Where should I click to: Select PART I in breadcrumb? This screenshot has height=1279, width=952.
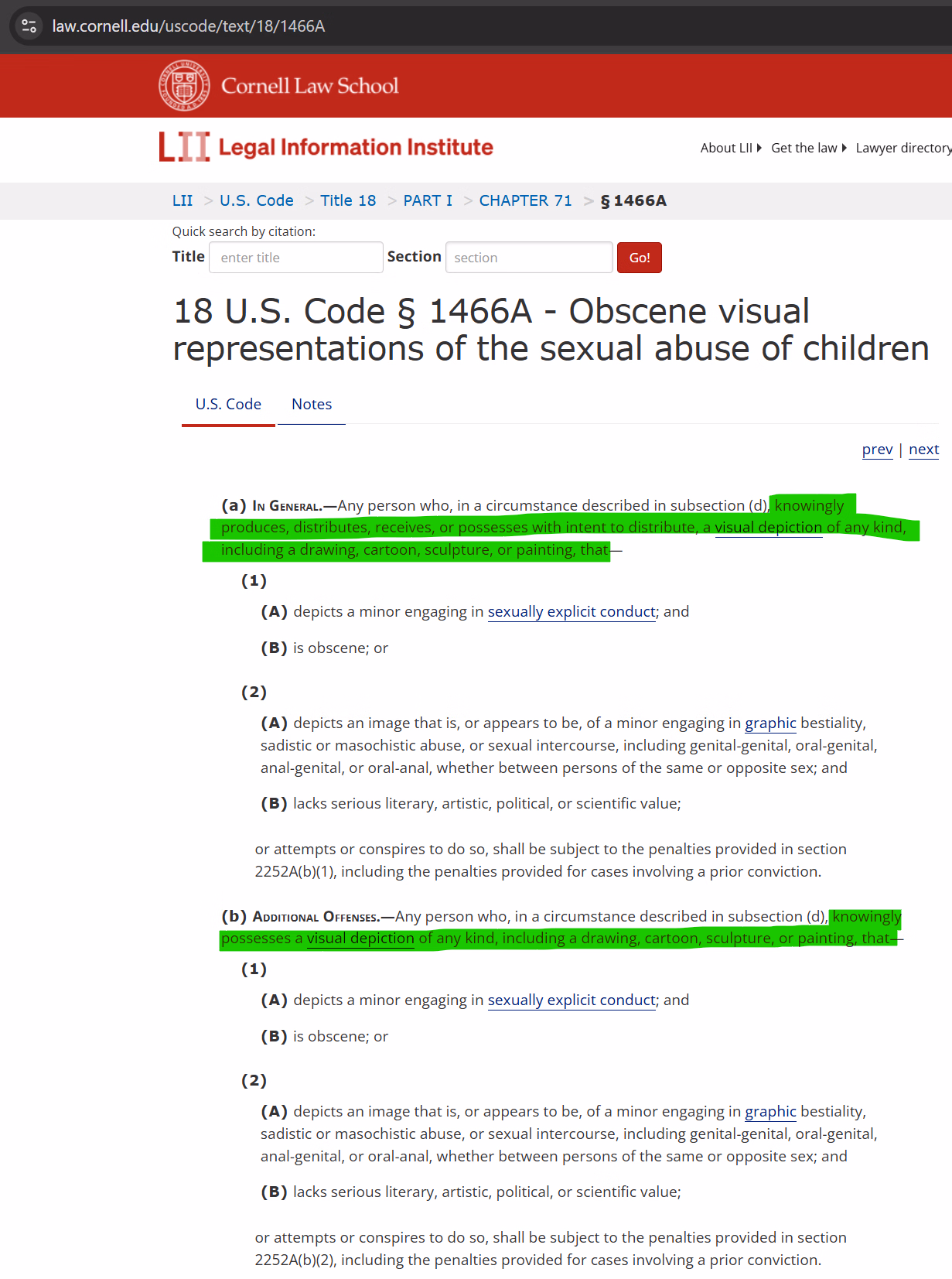[x=428, y=200]
